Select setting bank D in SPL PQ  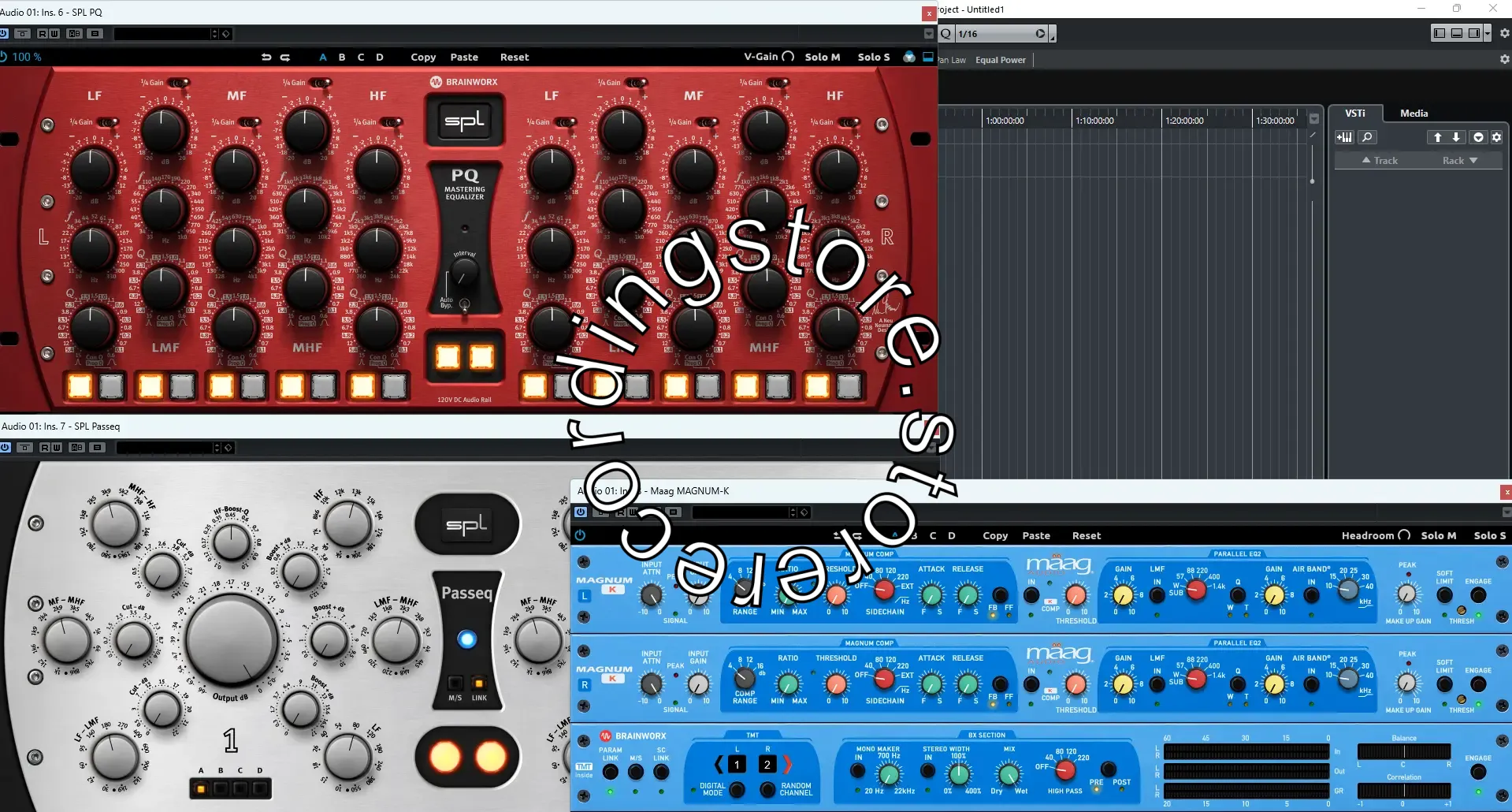pyautogui.click(x=380, y=58)
